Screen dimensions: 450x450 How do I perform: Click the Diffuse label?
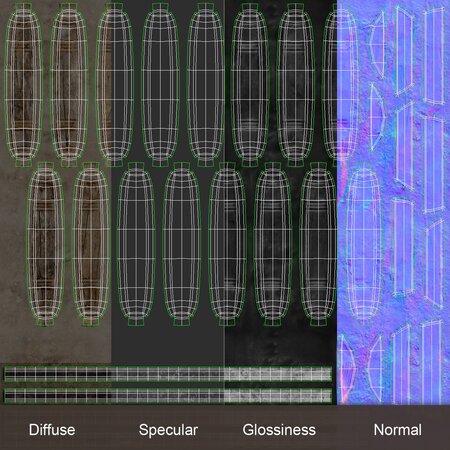52,430
